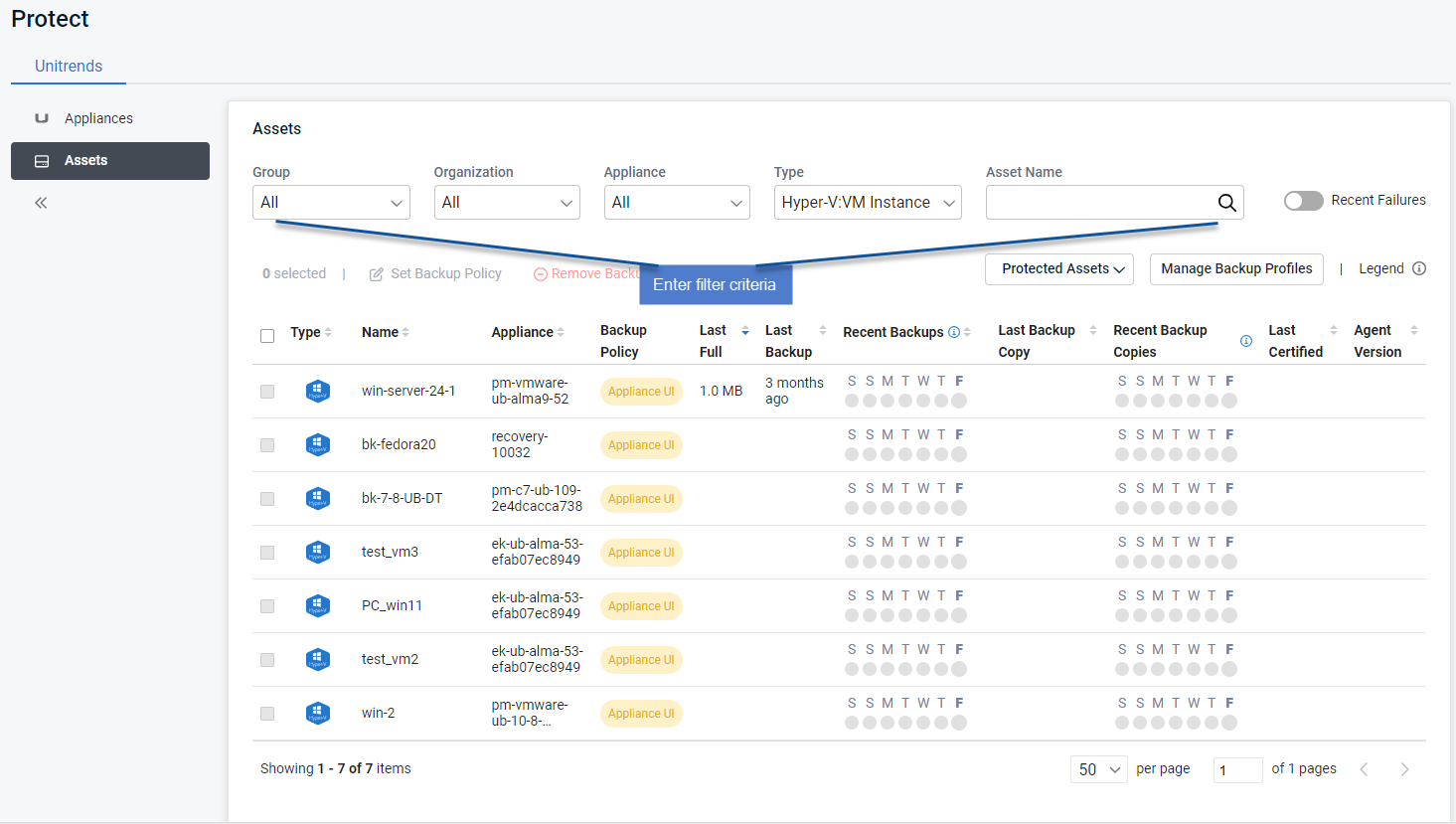The image size is (1456, 824).
Task: Click Hyper-V icon for win-2
Action: [x=318, y=714]
